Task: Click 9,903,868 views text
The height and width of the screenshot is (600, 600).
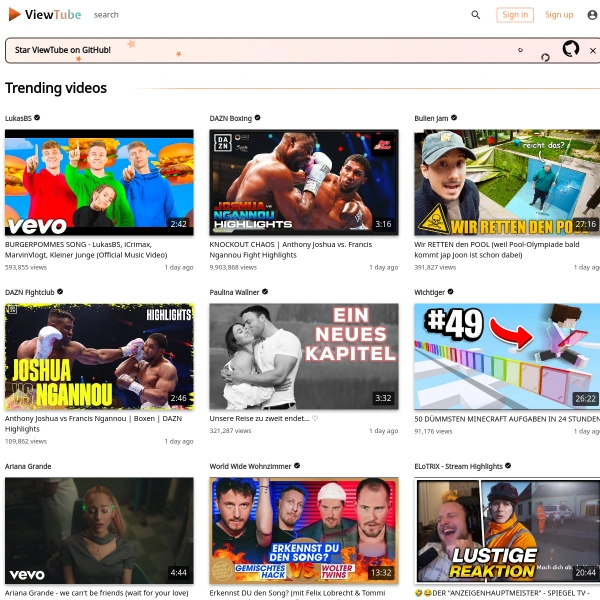Action: tap(233, 267)
